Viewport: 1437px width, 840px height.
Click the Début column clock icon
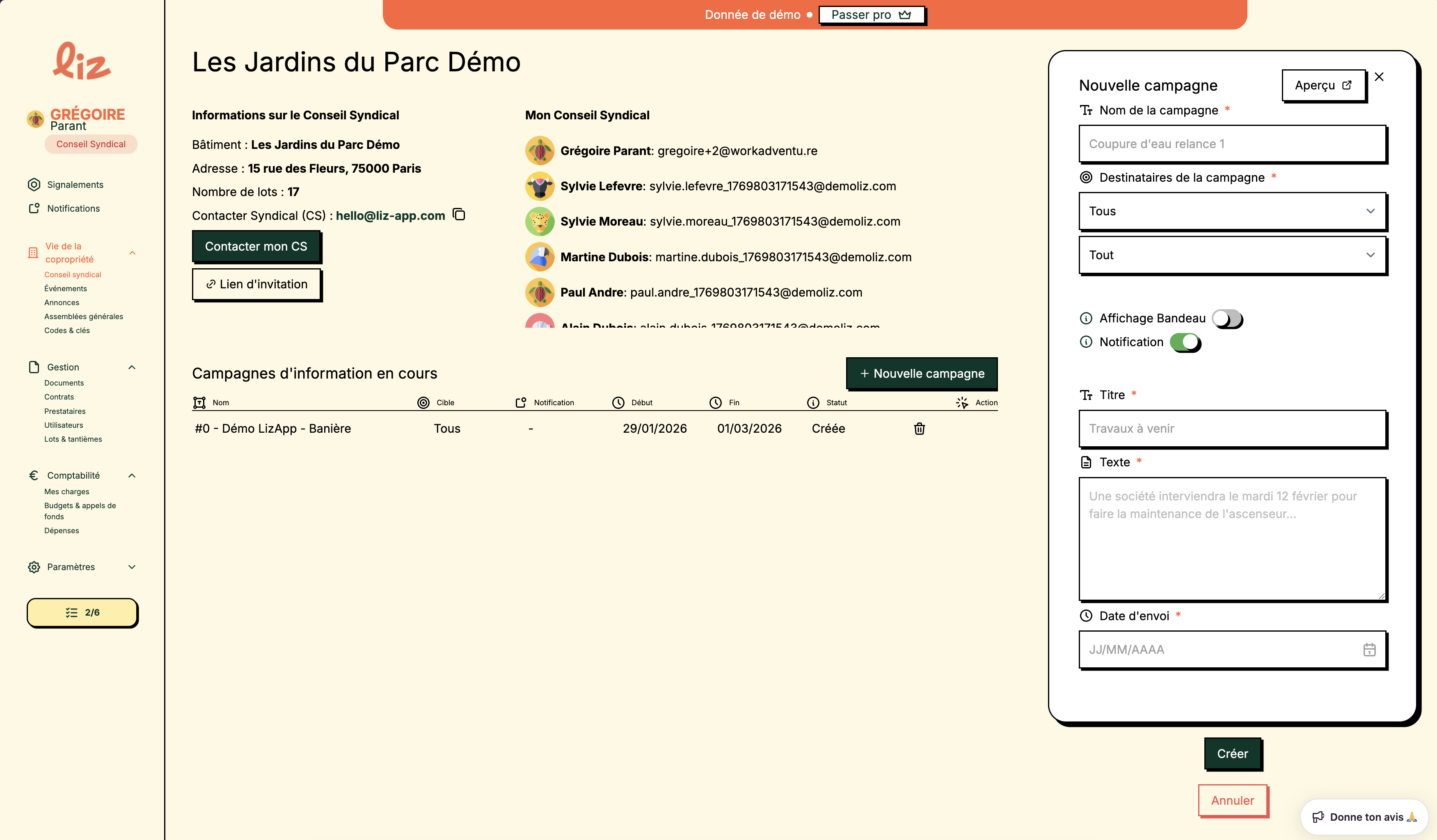[618, 403]
